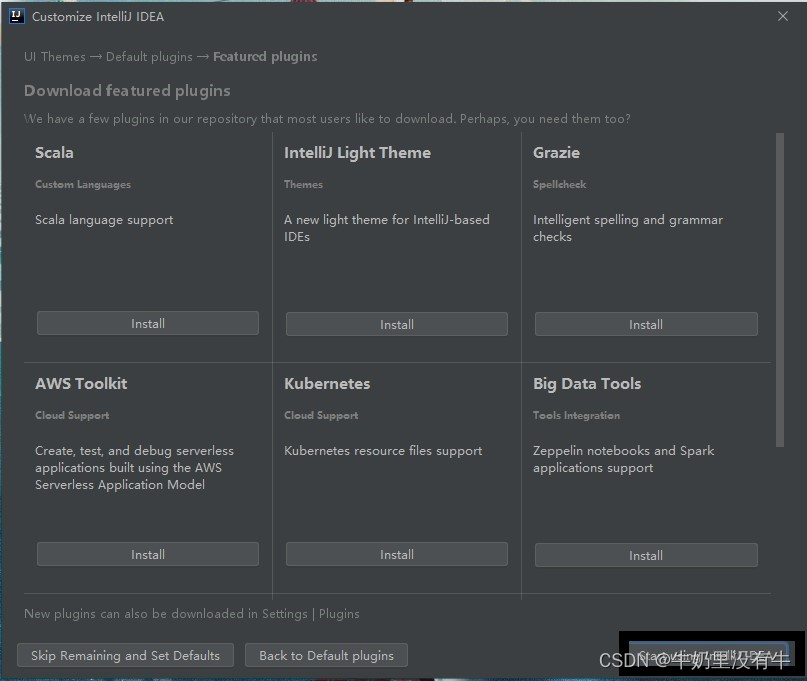Click AWS Toolkit's Cloud Support label
This screenshot has width=807, height=681.
pyautogui.click(x=72, y=415)
